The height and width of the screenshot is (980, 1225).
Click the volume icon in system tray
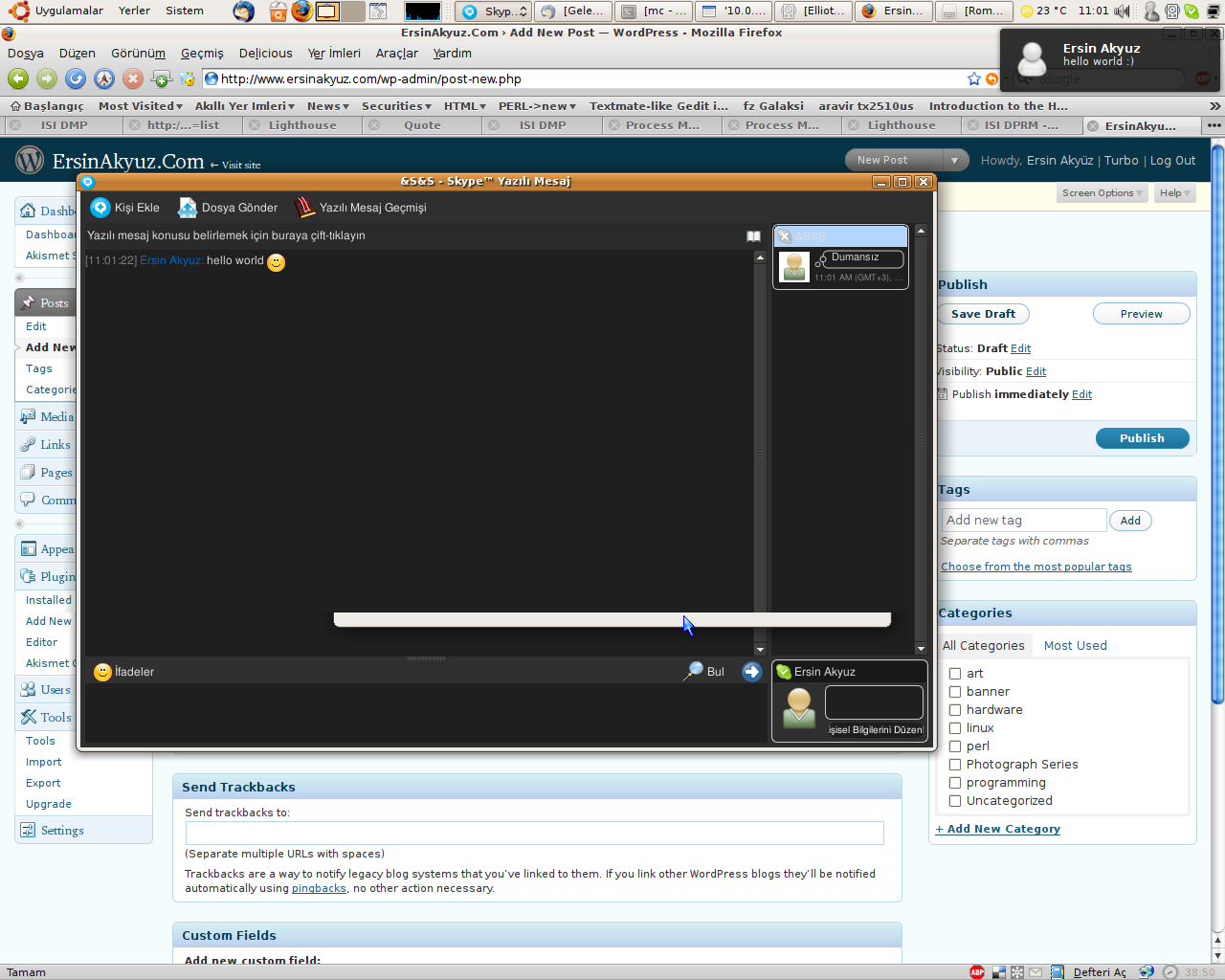point(1122,11)
